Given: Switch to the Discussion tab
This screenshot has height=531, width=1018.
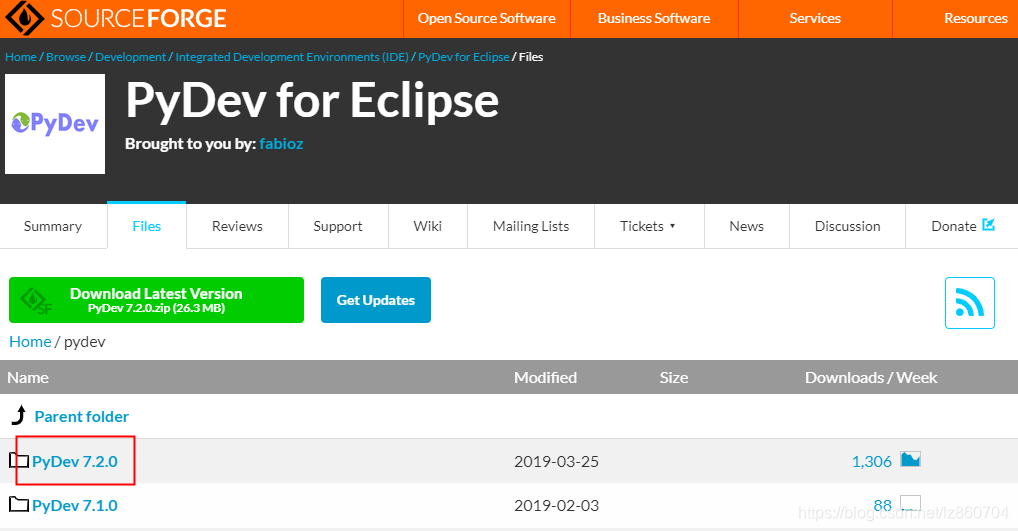Looking at the screenshot, I should point(847,226).
